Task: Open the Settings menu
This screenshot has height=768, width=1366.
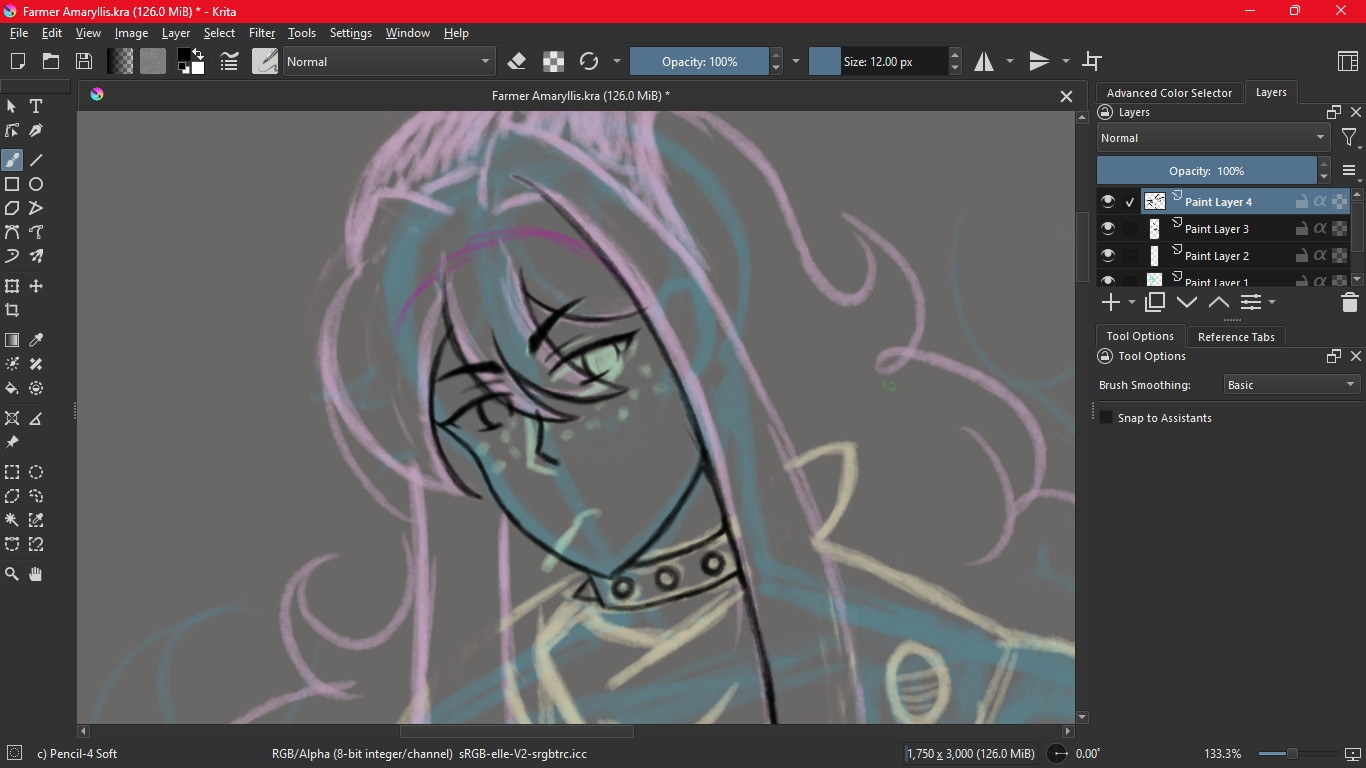Action: tap(351, 33)
